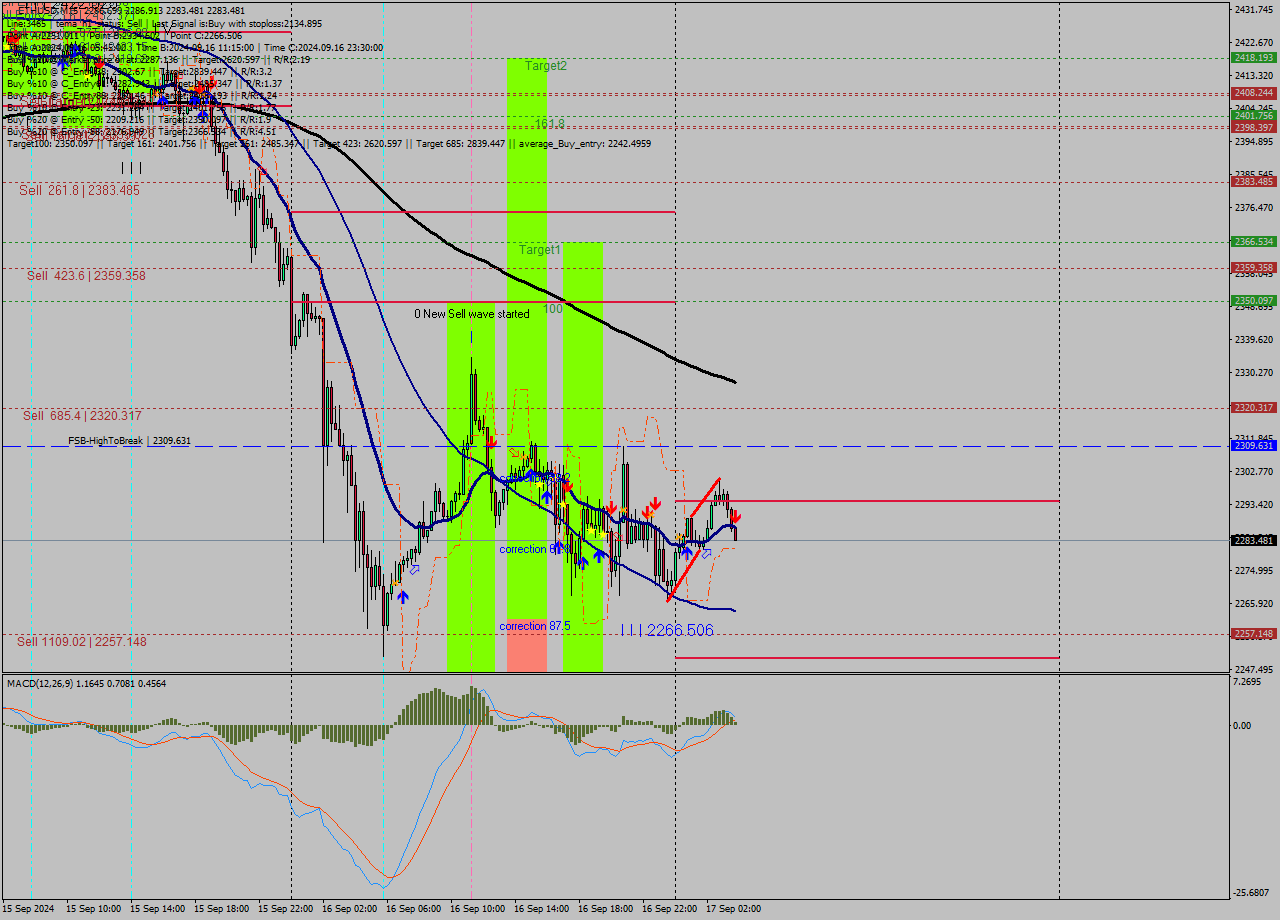Viewport: 1280px width, 920px height.
Task: Click MACD scale value -25.6807
Action: click(x=1252, y=893)
